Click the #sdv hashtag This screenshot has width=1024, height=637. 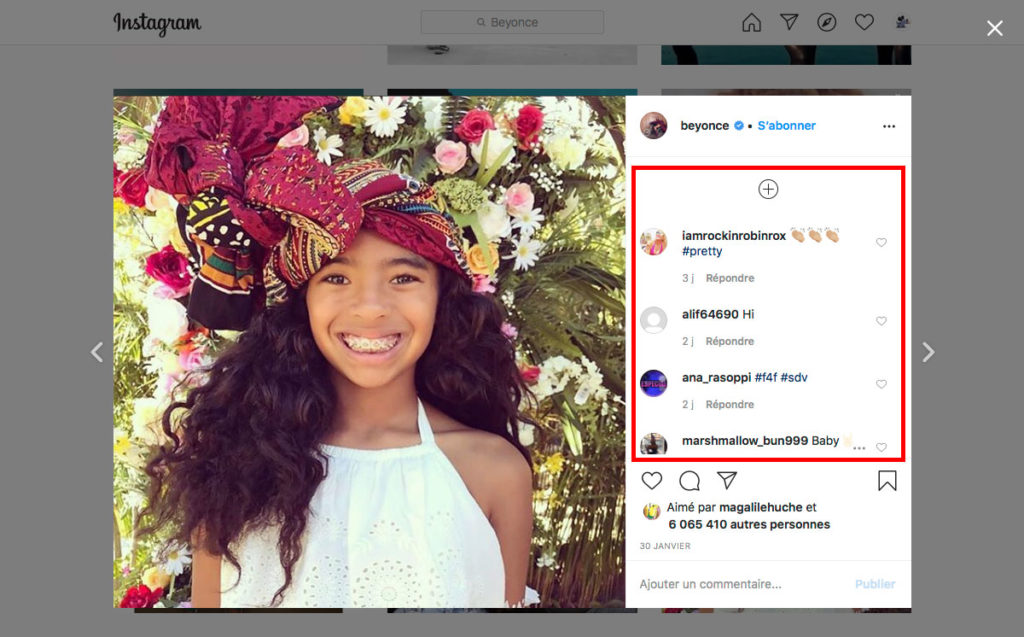click(x=794, y=378)
